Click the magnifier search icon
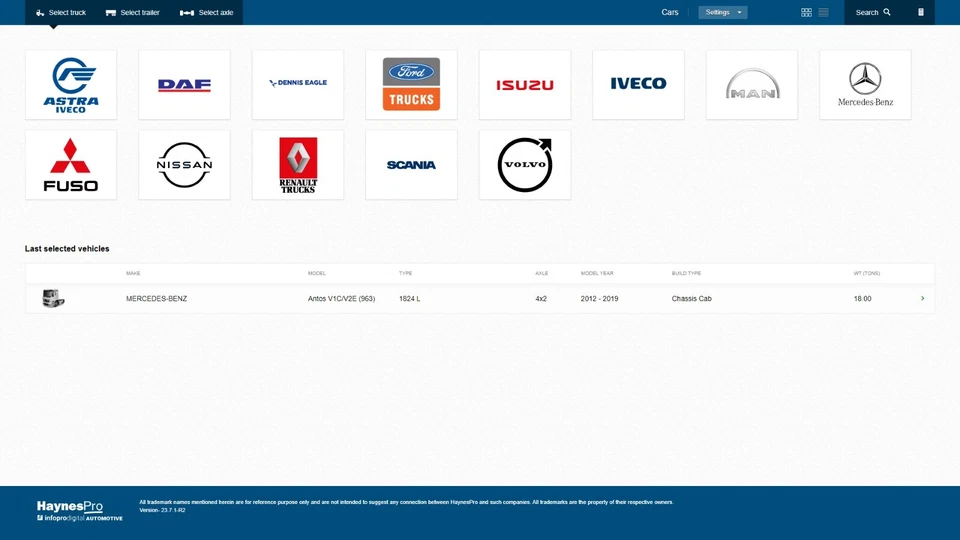960x540 pixels. [x=887, y=12]
